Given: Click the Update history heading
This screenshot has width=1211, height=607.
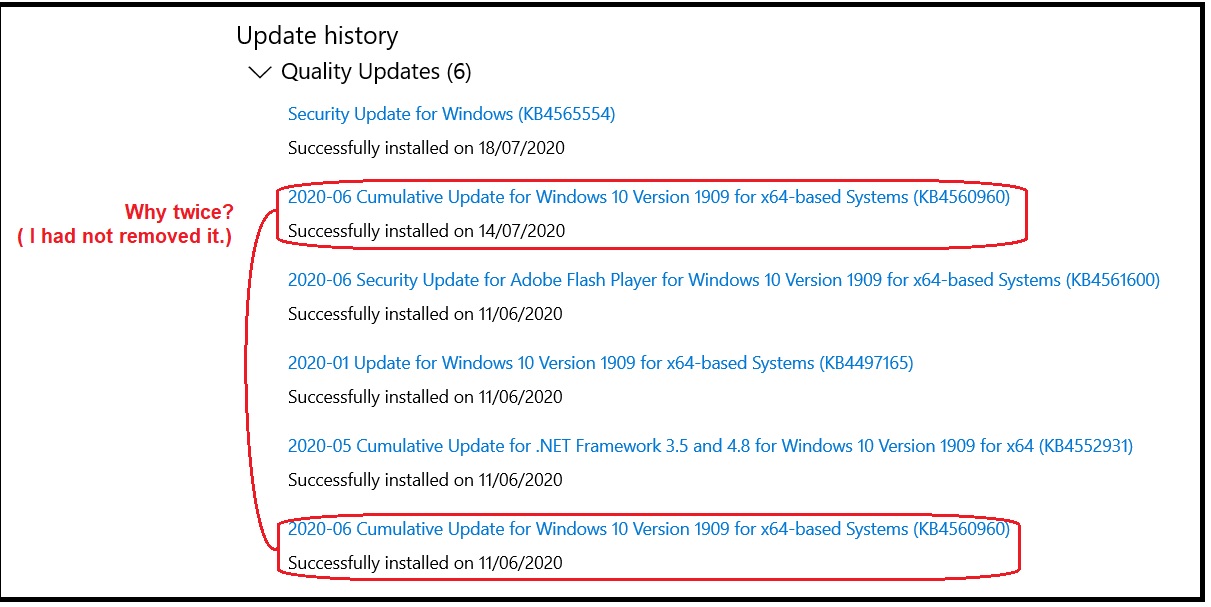Looking at the screenshot, I should (317, 36).
